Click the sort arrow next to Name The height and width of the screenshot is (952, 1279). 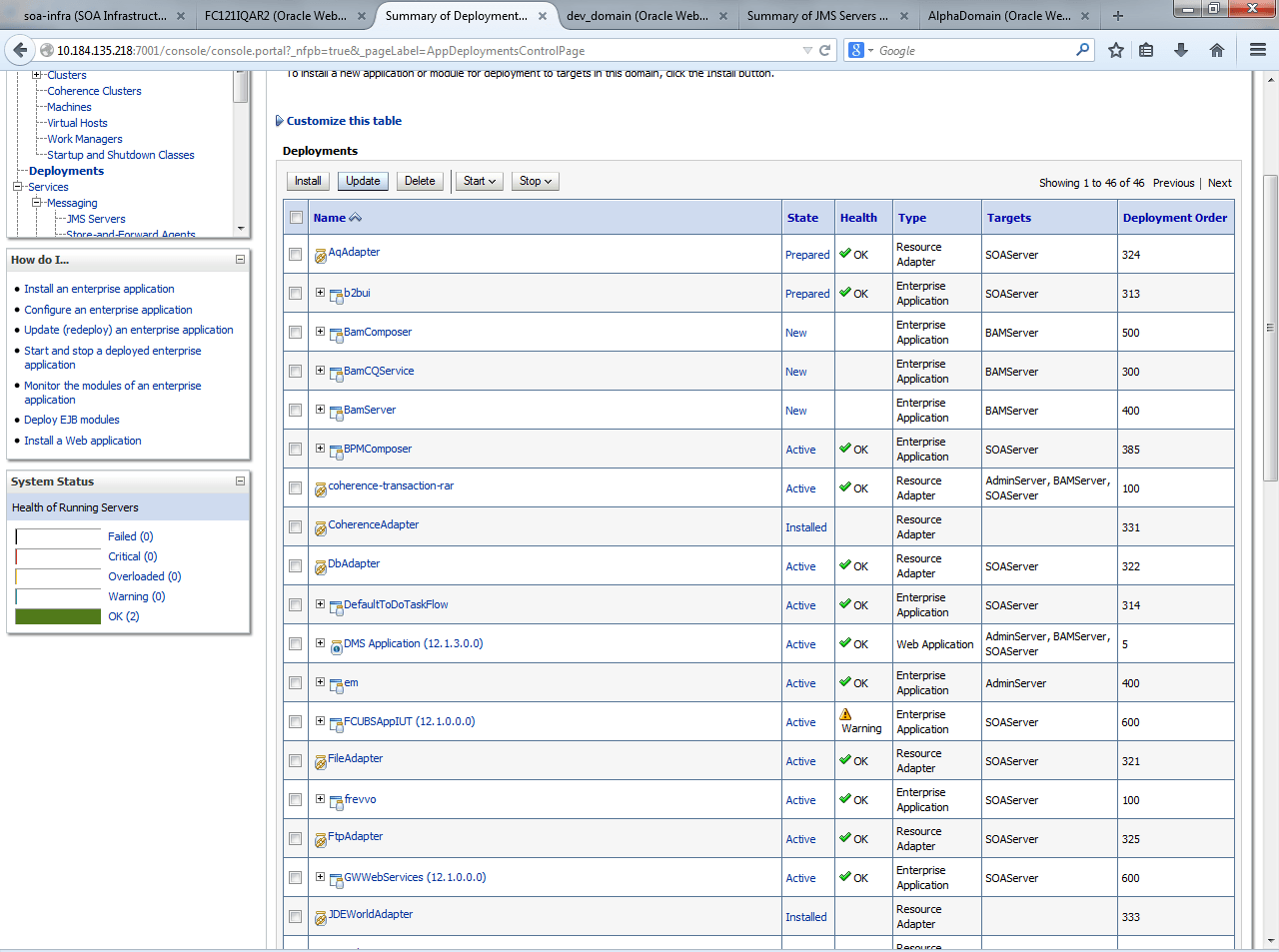[356, 218]
